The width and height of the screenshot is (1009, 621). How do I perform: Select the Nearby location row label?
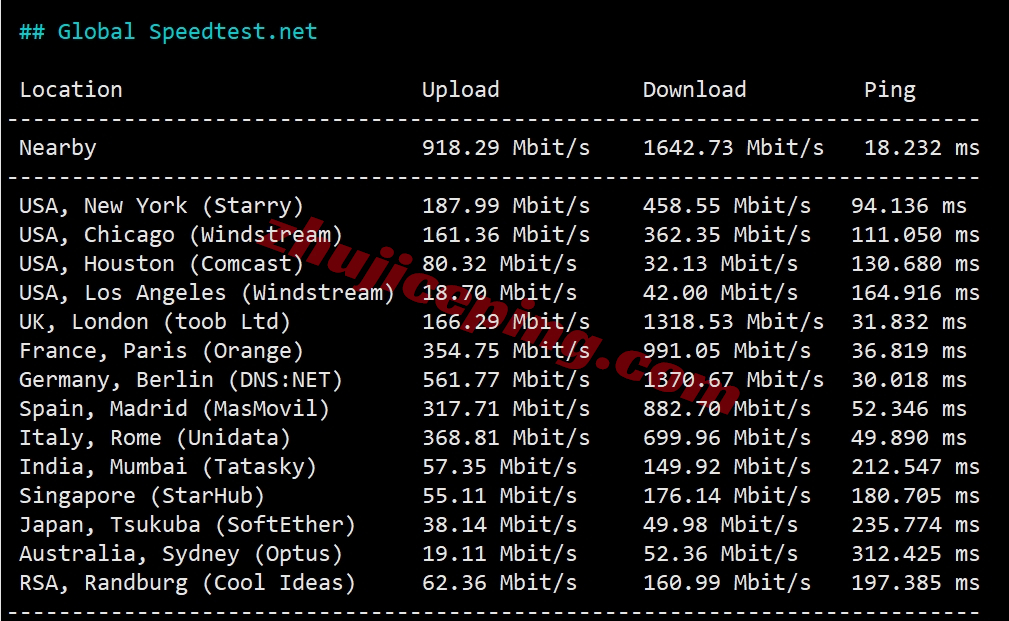tap(58, 148)
